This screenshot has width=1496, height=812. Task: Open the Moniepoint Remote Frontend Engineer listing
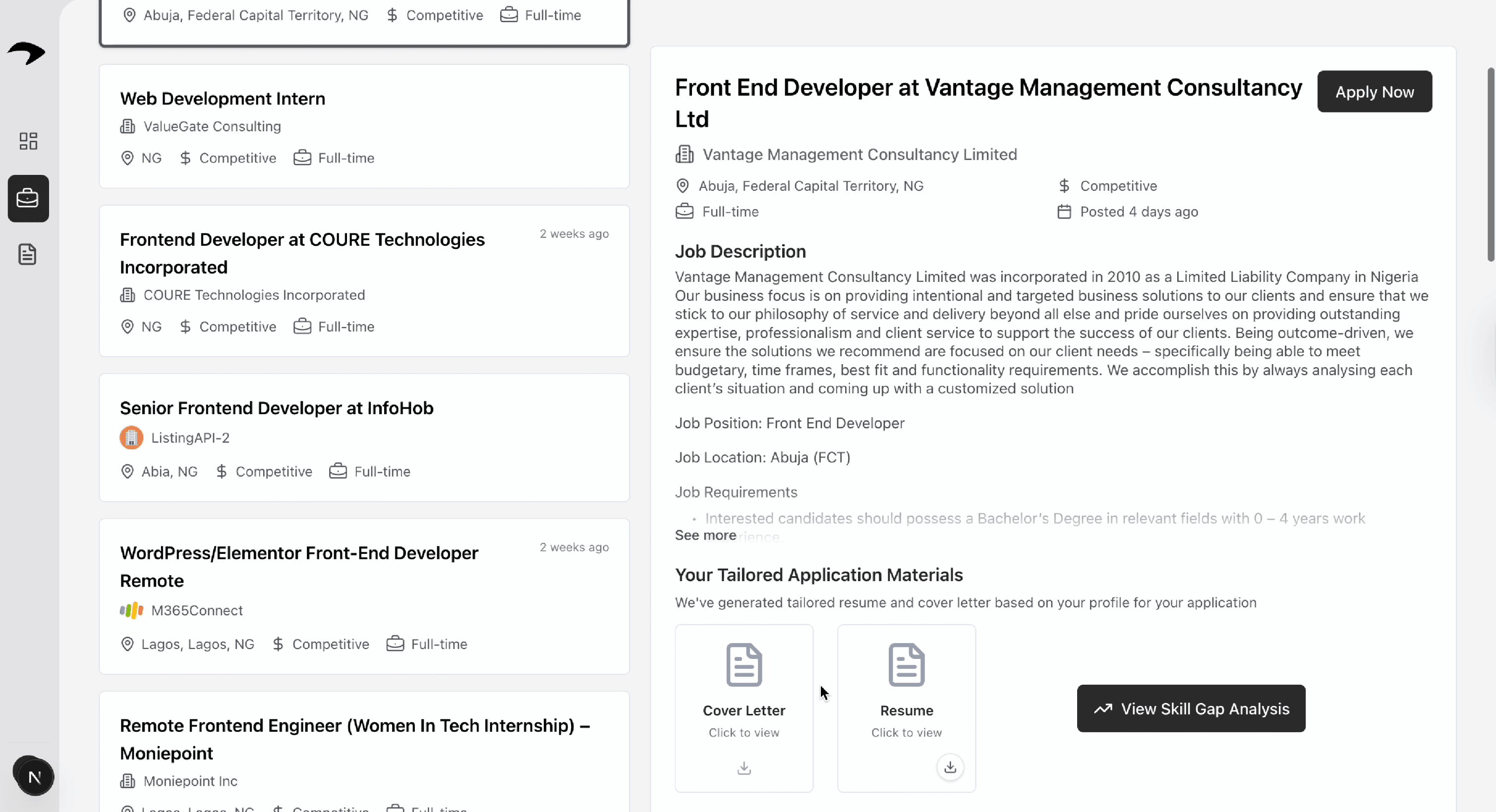[x=364, y=749]
